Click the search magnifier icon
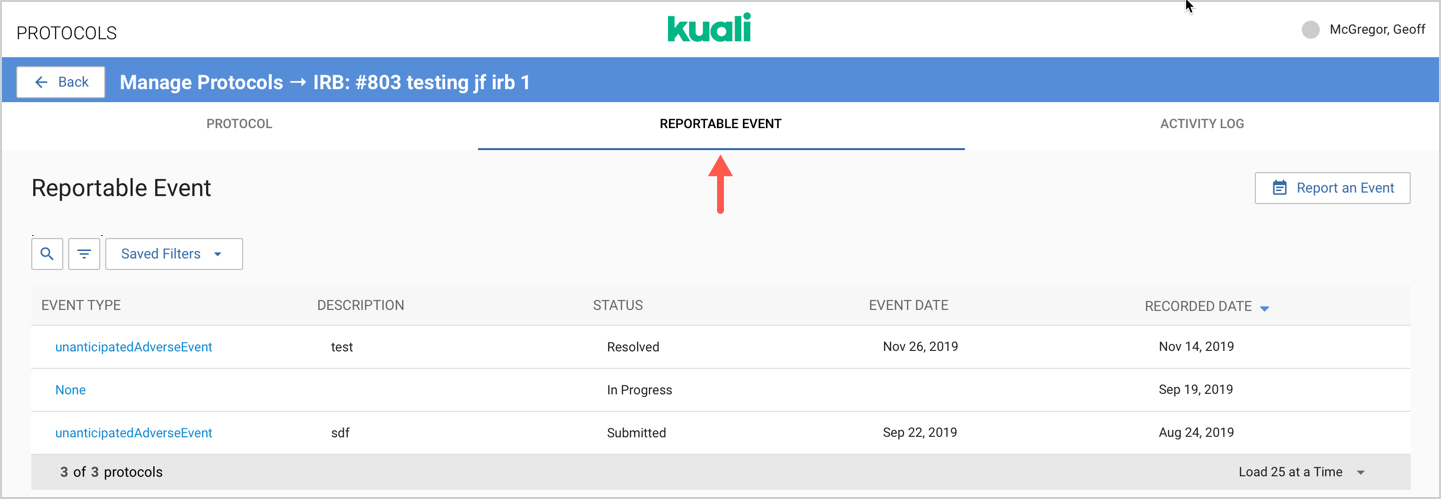 pos(47,254)
